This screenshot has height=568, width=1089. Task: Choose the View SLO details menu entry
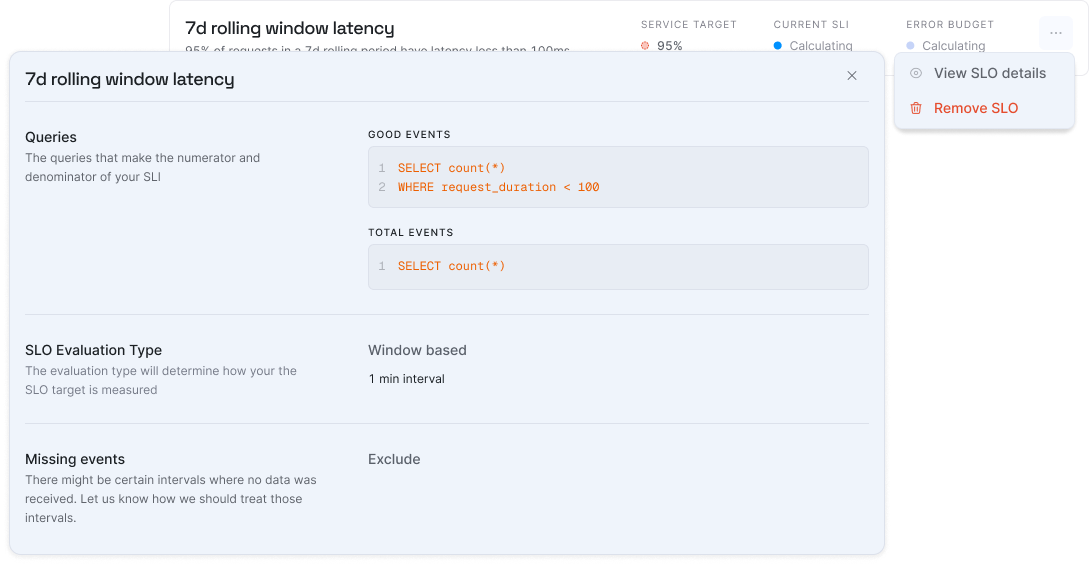tap(989, 74)
